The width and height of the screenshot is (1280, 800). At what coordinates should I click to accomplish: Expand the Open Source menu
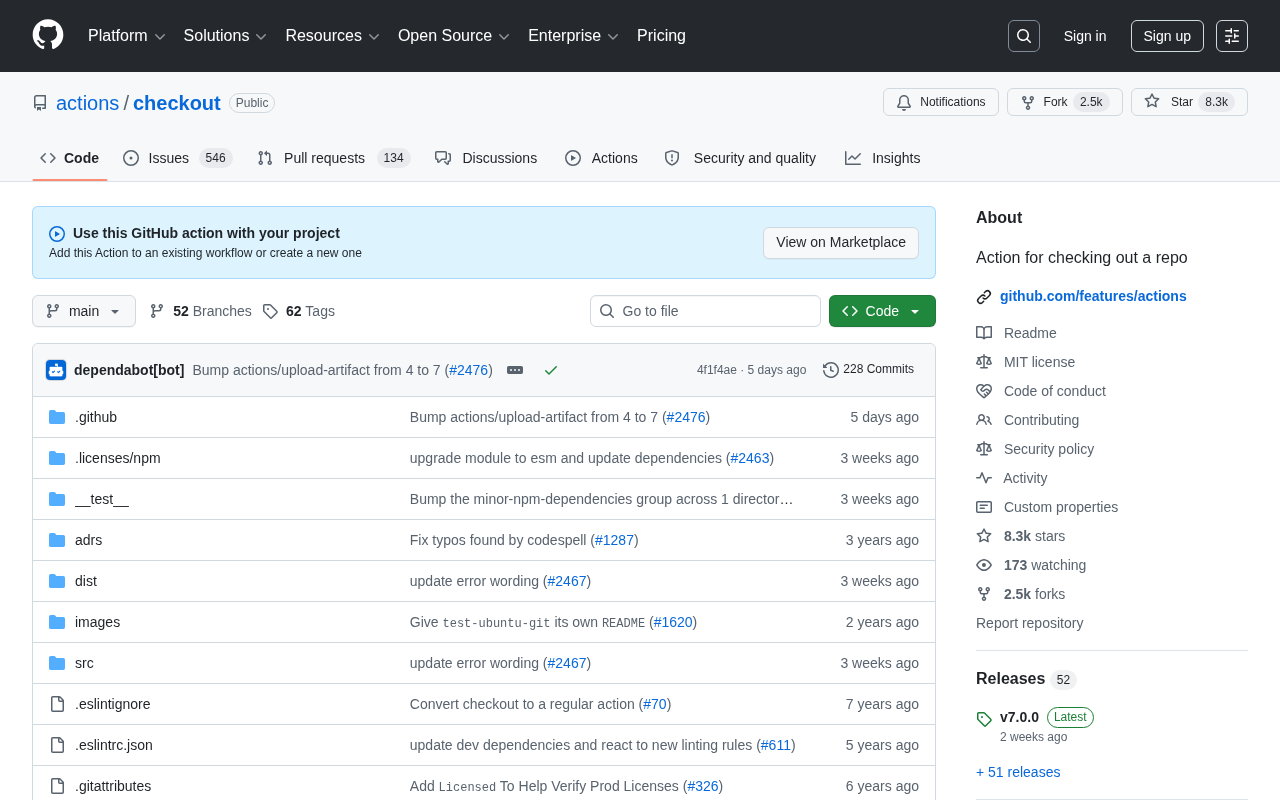point(454,36)
